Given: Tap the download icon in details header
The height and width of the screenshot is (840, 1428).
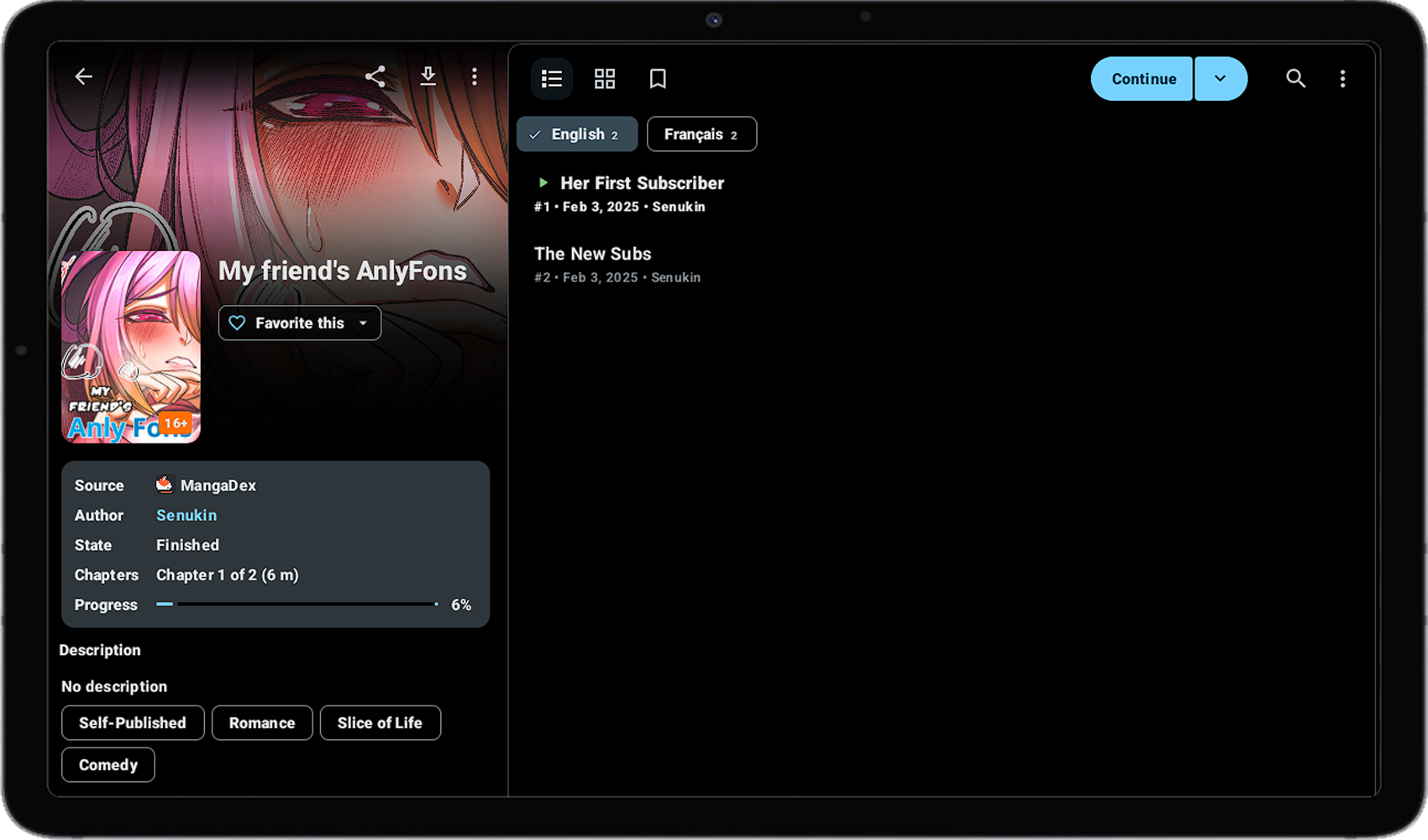Looking at the screenshot, I should (x=428, y=77).
